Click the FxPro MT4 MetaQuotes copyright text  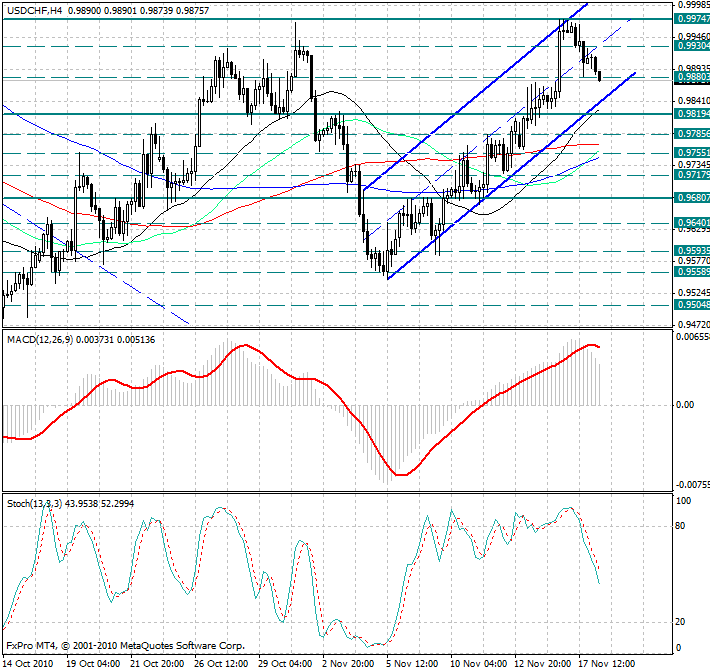(125, 646)
